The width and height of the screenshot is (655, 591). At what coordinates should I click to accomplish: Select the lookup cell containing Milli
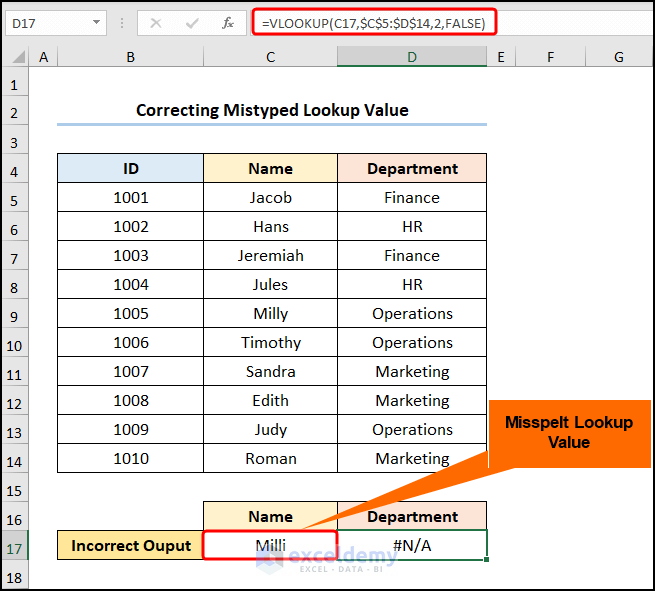click(270, 545)
